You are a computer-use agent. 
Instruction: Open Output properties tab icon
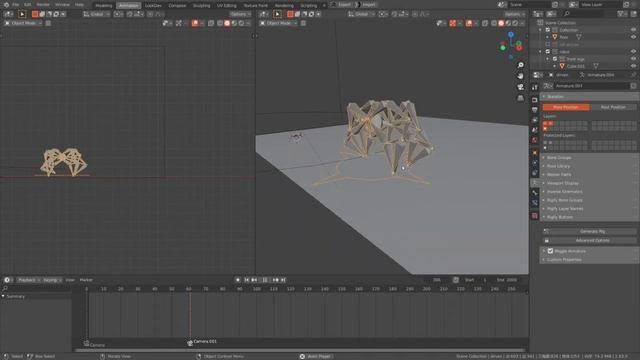pos(535,110)
